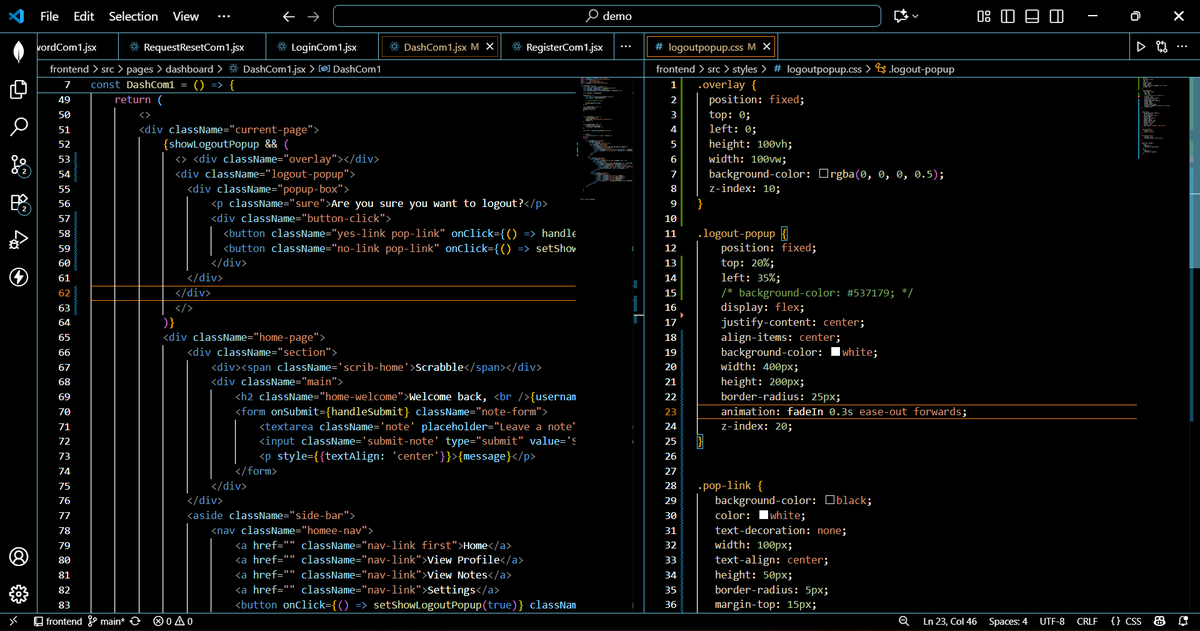
Task: Open the Run and Debug view
Action: tap(18, 240)
